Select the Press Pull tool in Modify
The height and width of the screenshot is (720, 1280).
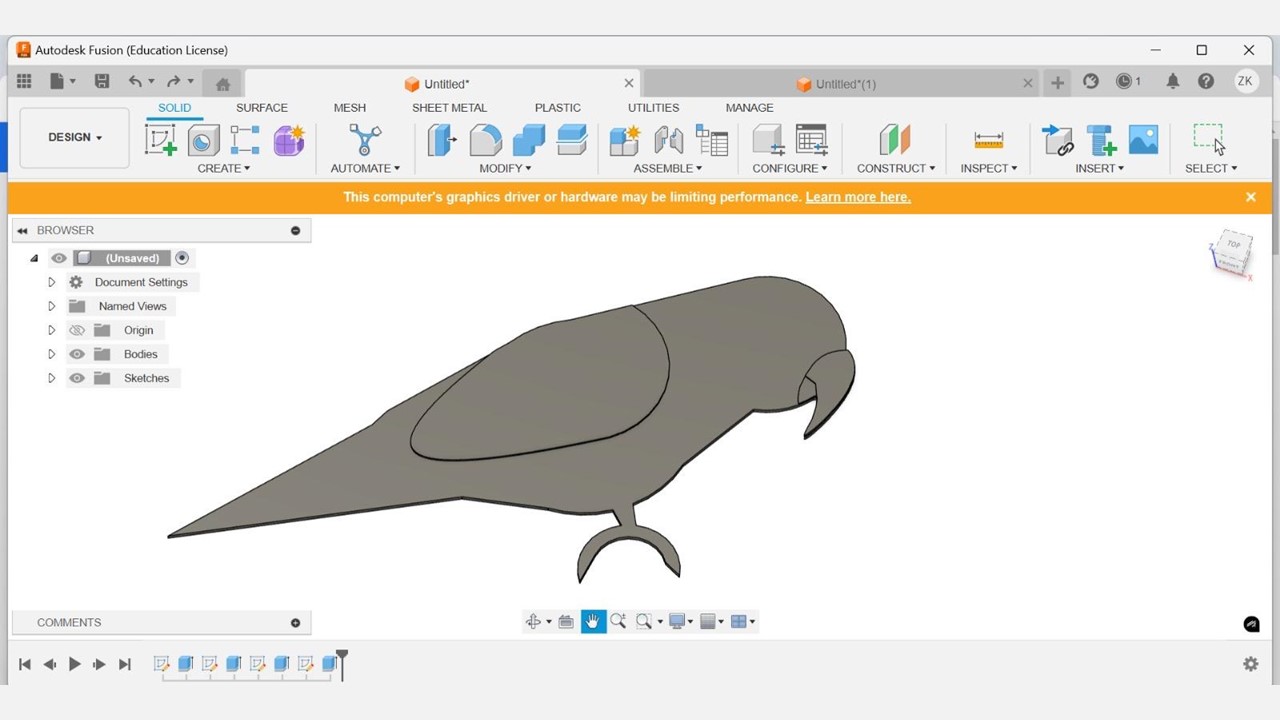441,140
